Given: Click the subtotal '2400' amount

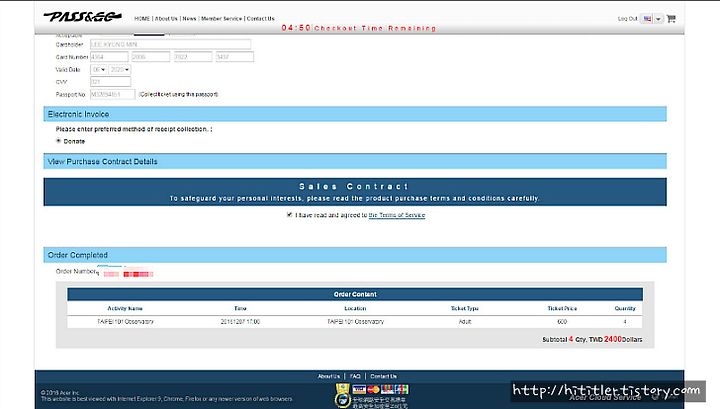Looking at the screenshot, I should 613,339.
